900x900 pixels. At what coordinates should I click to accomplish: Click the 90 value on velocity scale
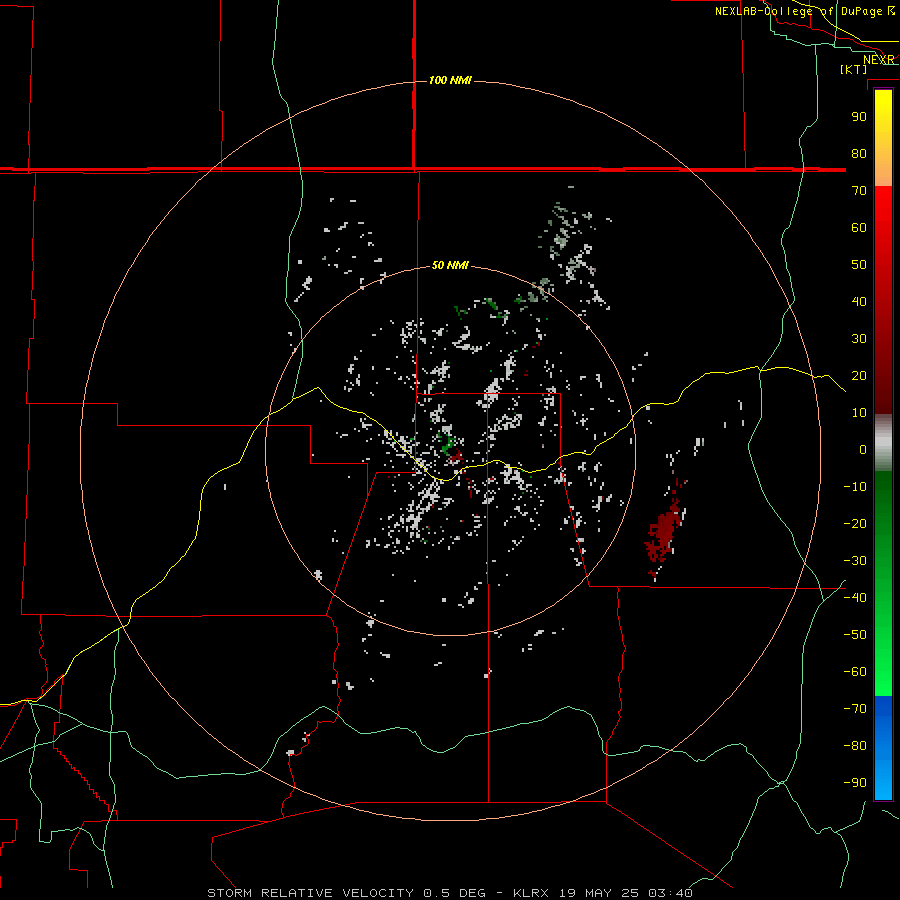[859, 117]
